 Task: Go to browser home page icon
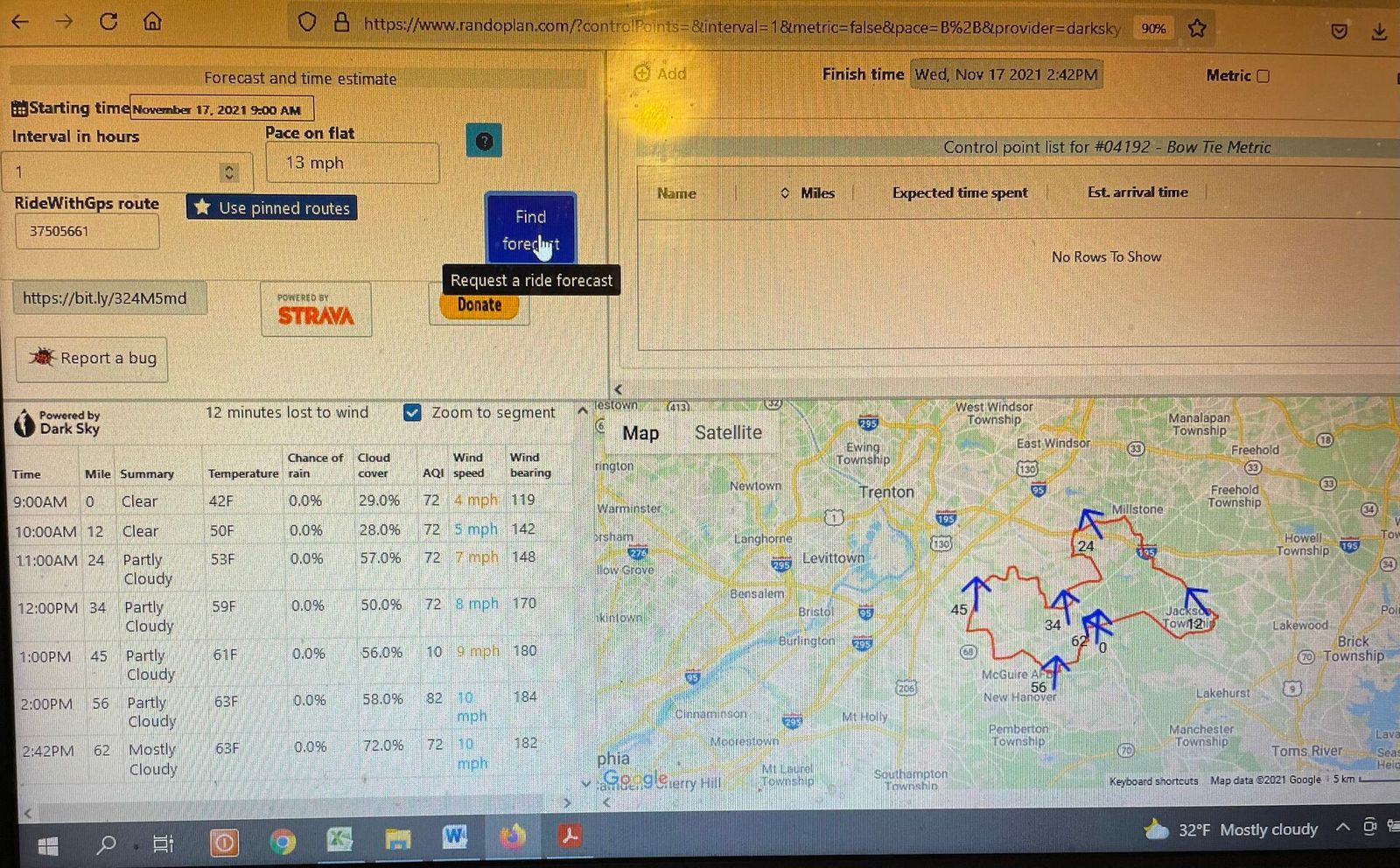point(152,21)
